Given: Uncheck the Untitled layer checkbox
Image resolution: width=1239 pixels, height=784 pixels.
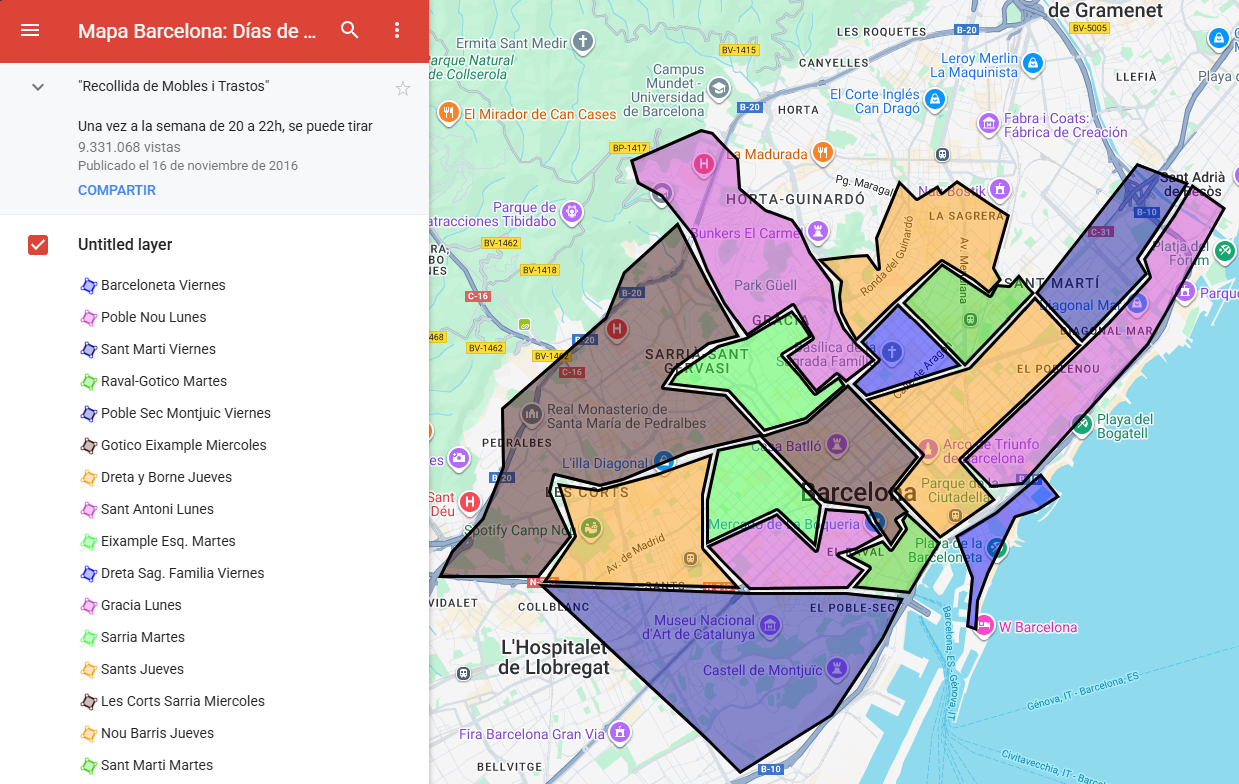Looking at the screenshot, I should [x=38, y=245].
